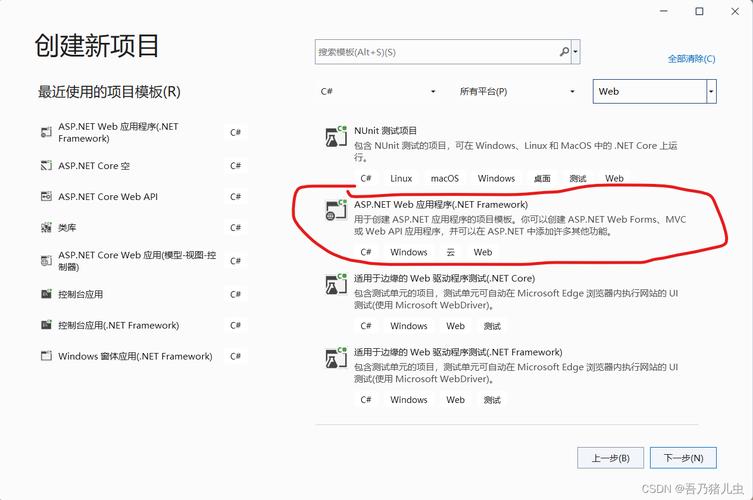
Task: Choose recent ASP.NET Core Web API template
Action: (143, 196)
